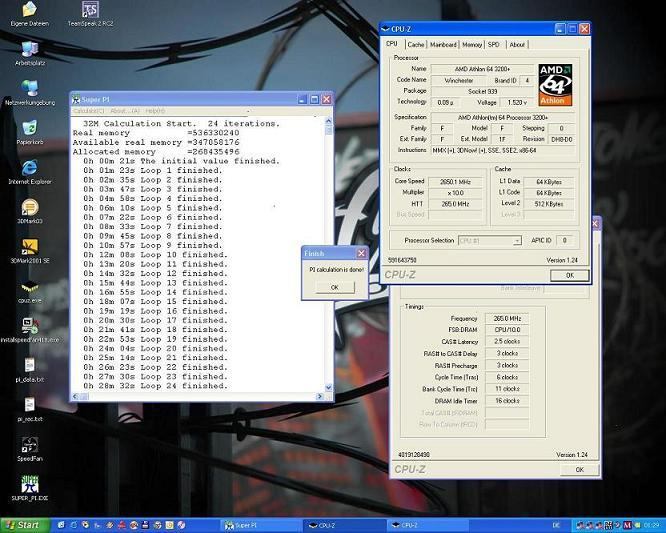
Task: Open the Help menu in Super PI
Action: (155, 111)
